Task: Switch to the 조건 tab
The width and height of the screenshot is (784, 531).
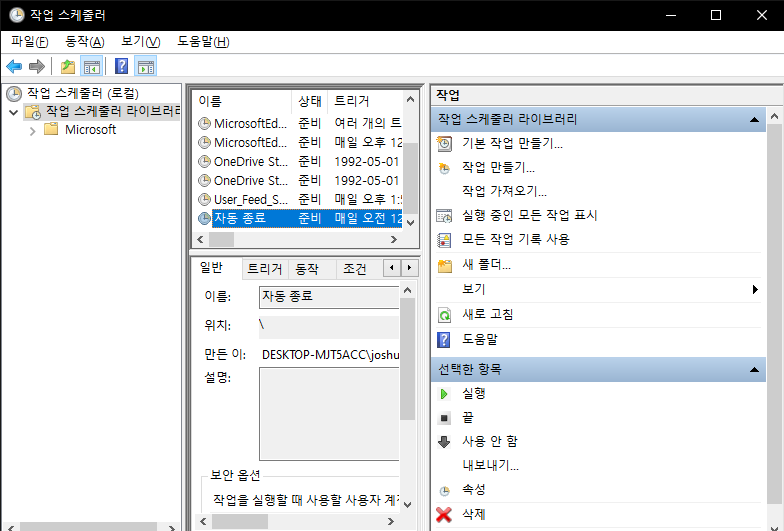Action: tap(354, 269)
